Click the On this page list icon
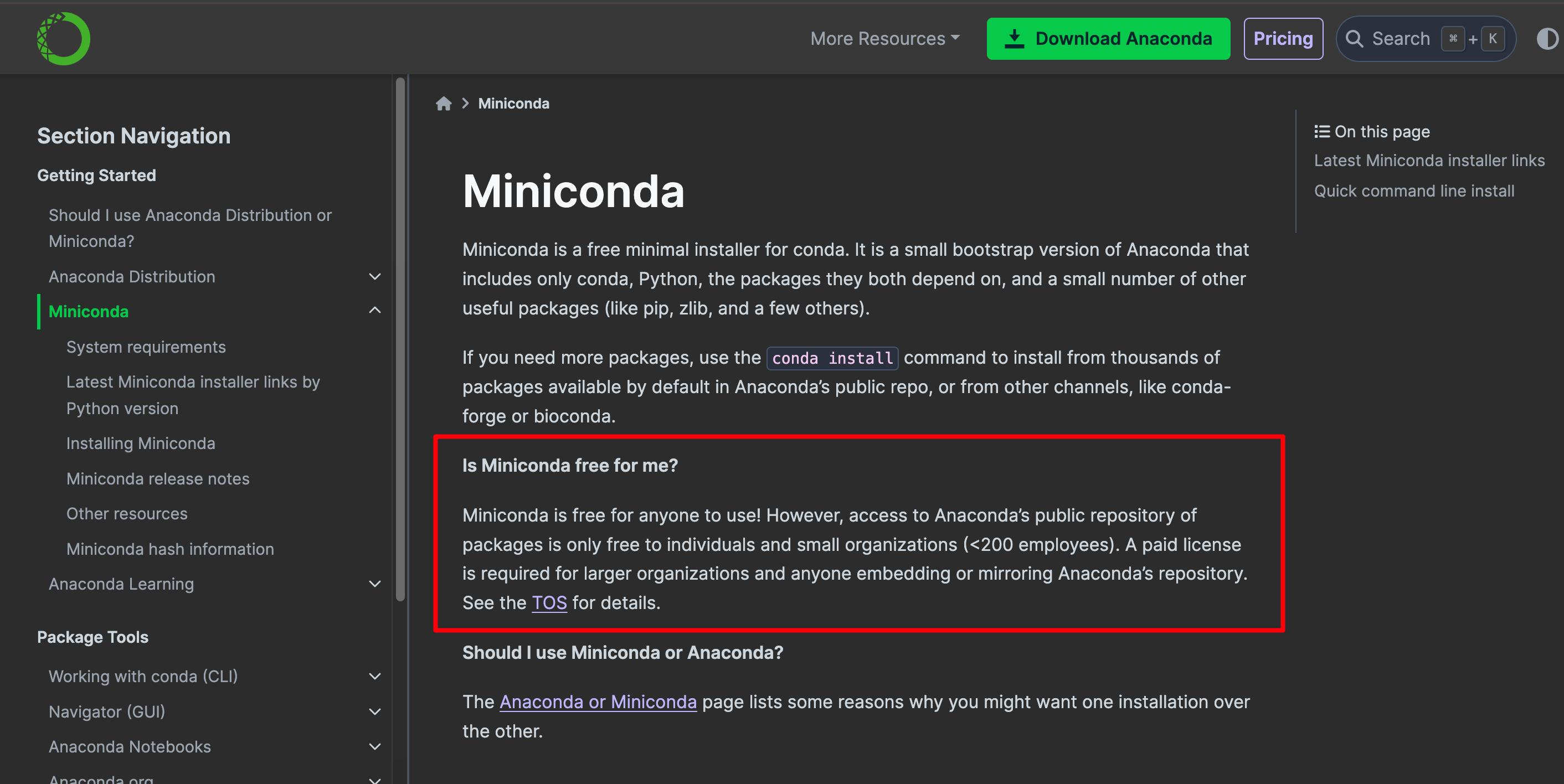 [x=1322, y=132]
